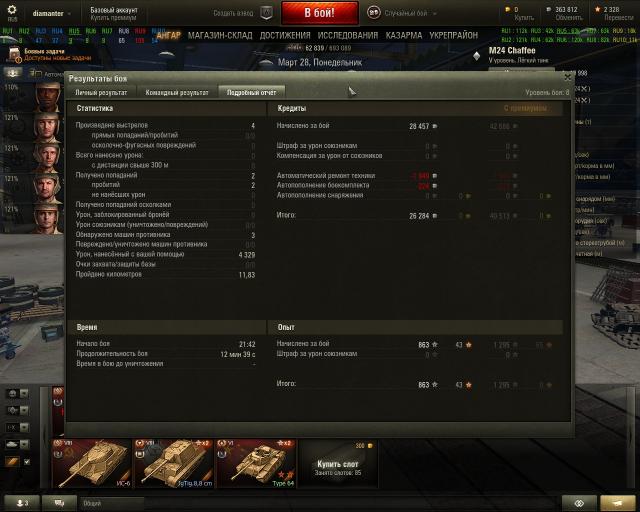
Task: Select the top crew member portrait
Action: click(x=47, y=96)
